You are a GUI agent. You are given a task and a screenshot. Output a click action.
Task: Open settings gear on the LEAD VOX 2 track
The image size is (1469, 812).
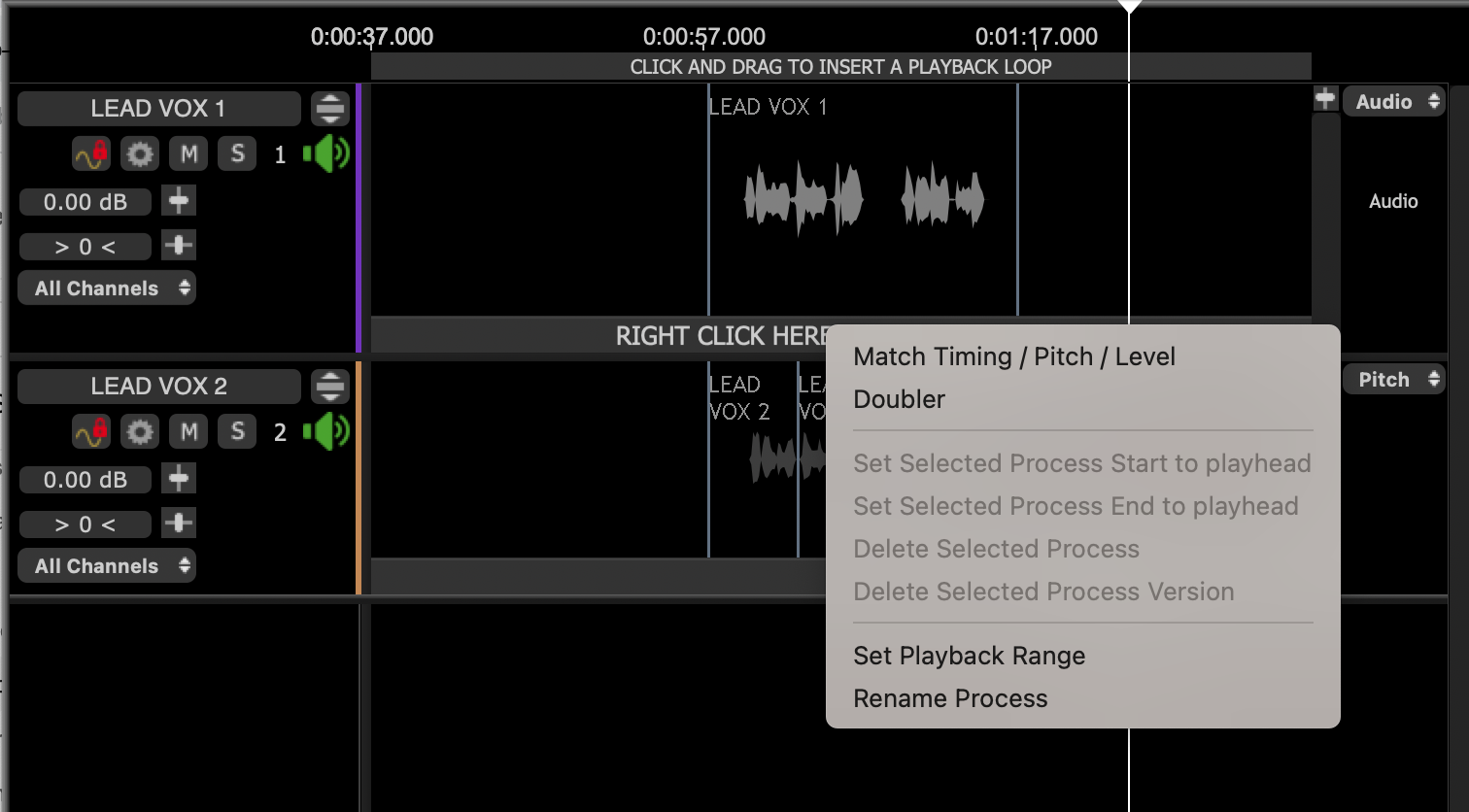pyautogui.click(x=139, y=431)
